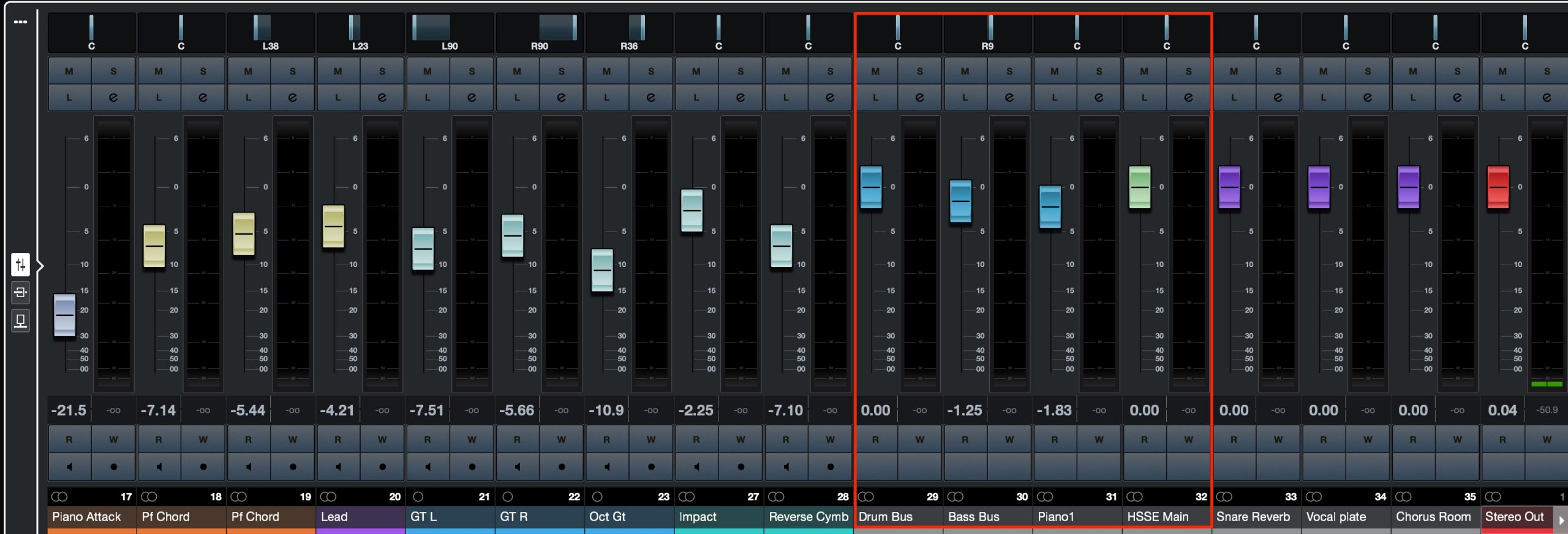Click stereo link icon on Impact channel

pos(687,497)
